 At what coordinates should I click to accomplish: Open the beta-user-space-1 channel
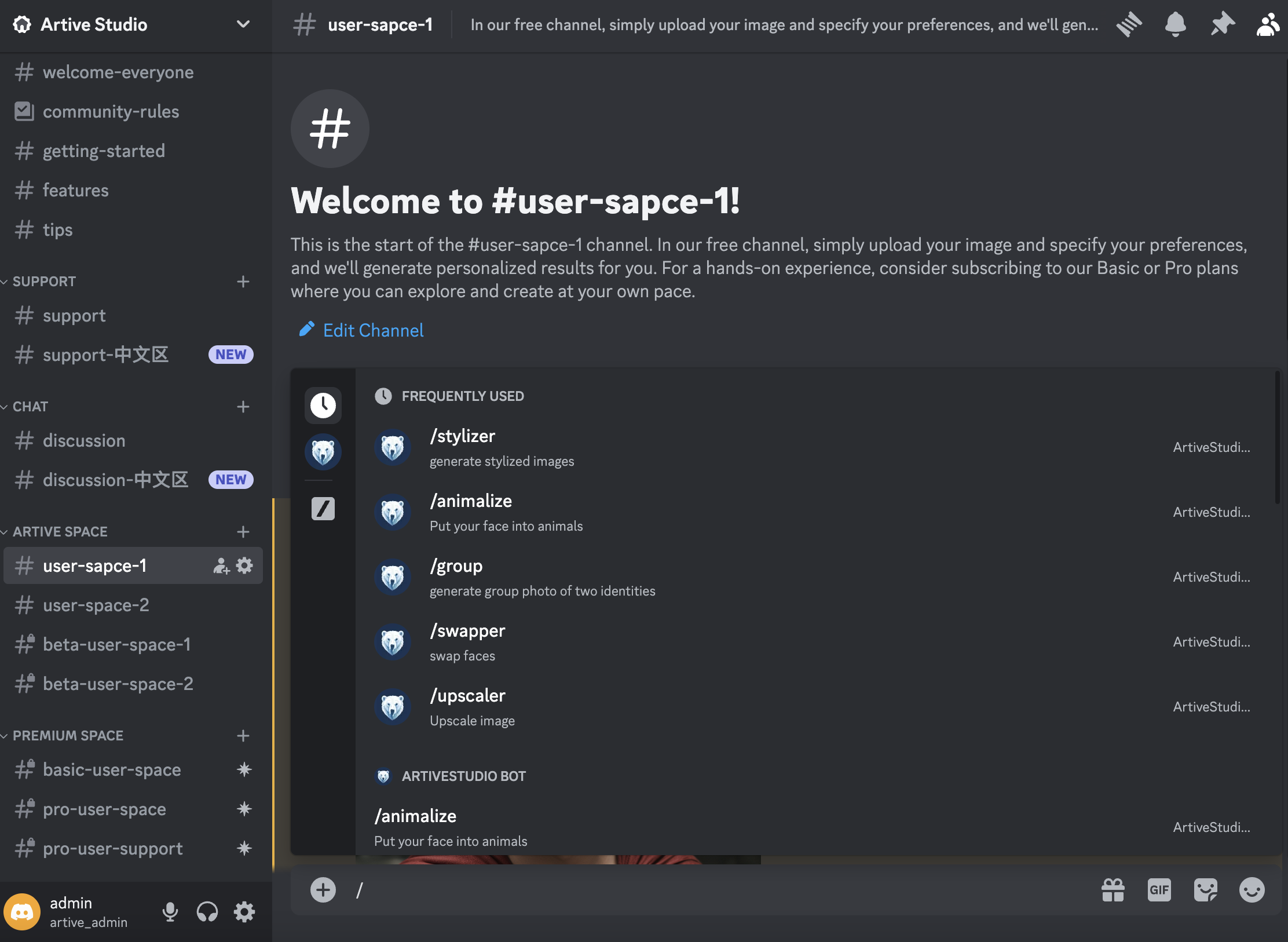133,645
